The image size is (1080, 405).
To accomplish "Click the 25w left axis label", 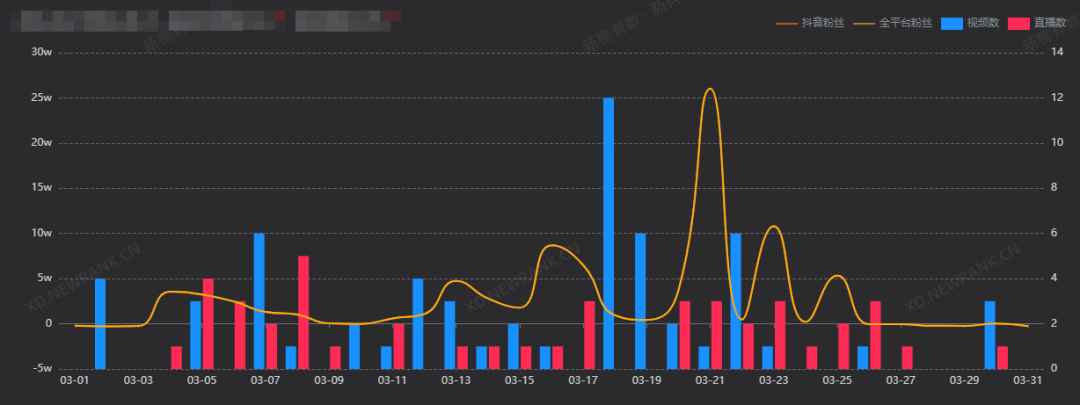I will (42, 98).
